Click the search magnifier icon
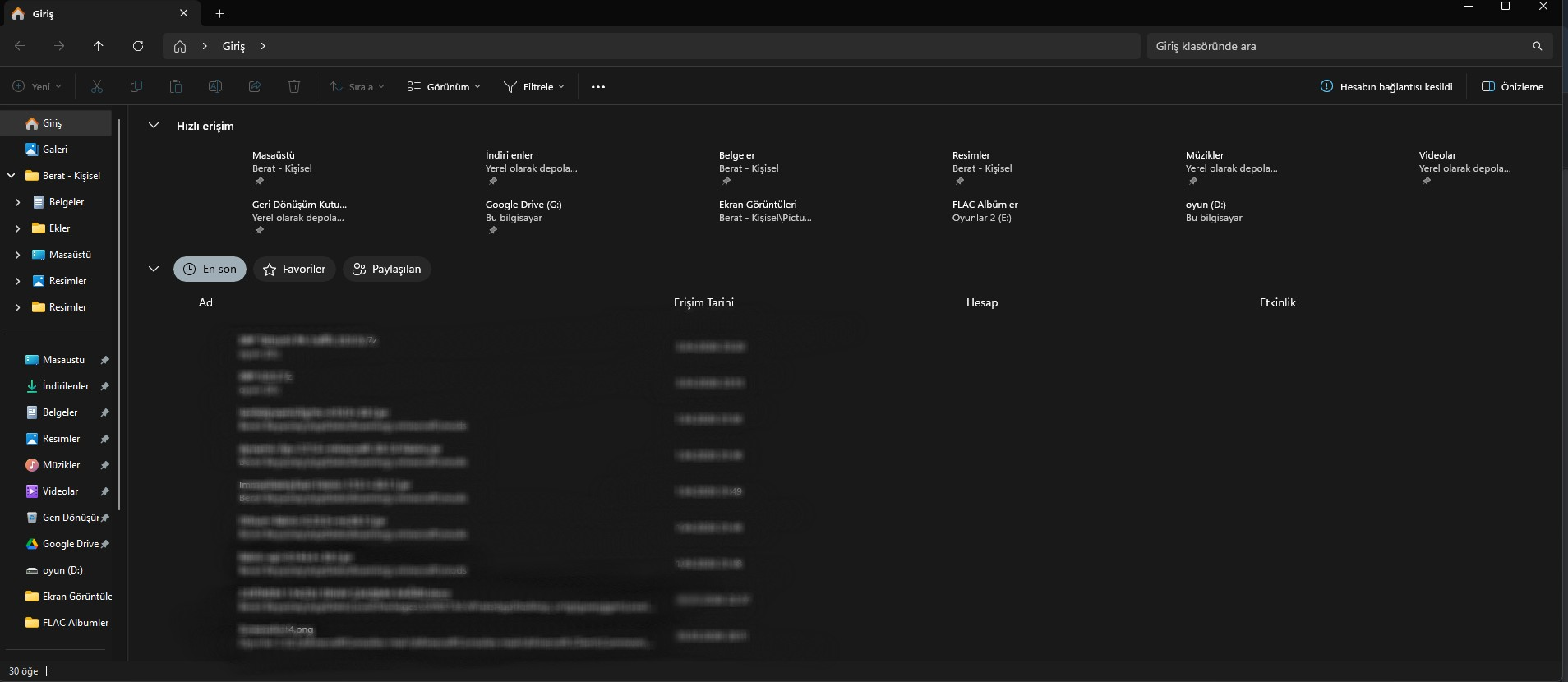The height and width of the screenshot is (682, 1568). (1538, 46)
